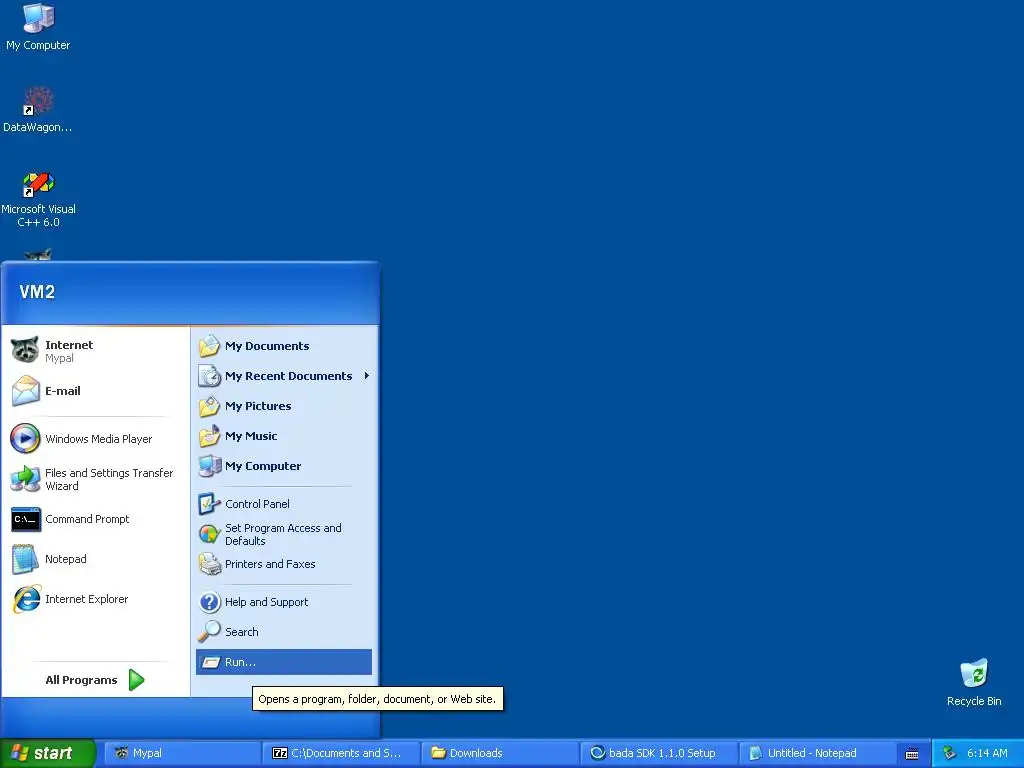Viewport: 1024px width, 768px height.
Task: Click the My Music folder icon
Action: tap(210, 436)
